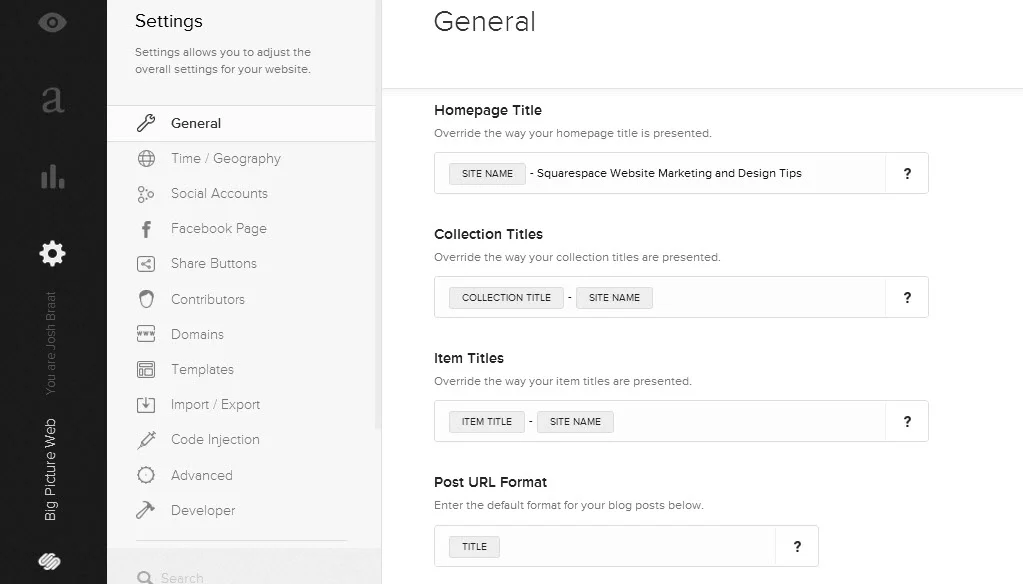Select the gear Settings icon in the sidebar
1023x584 pixels.
click(x=52, y=253)
